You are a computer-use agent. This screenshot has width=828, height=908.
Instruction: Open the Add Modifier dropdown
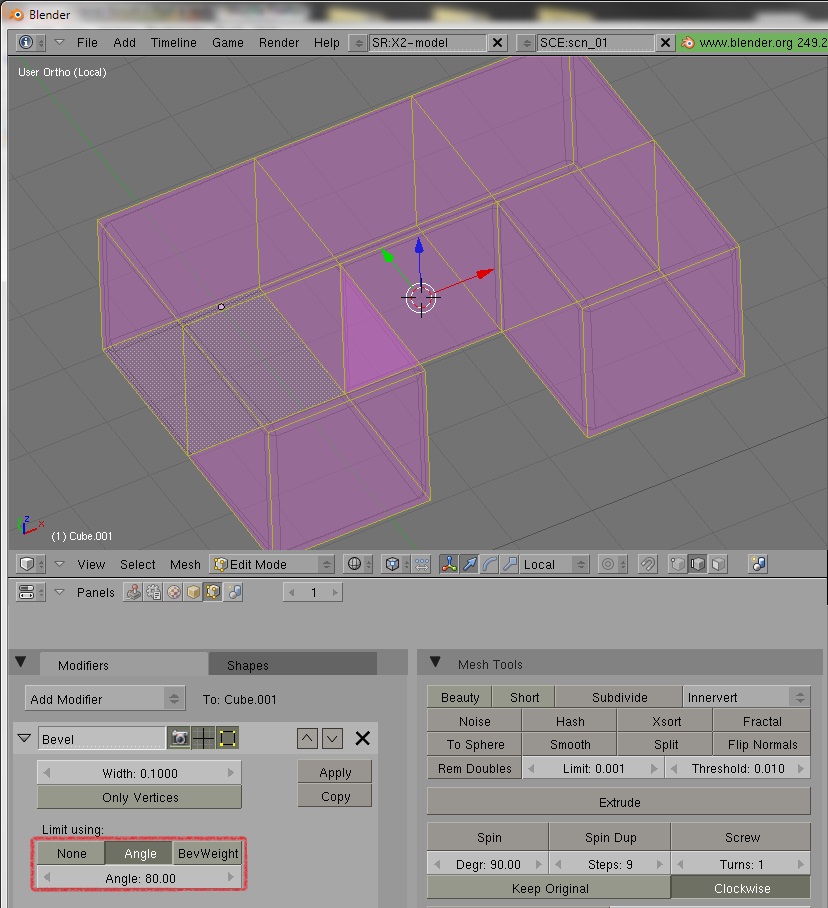click(105, 699)
